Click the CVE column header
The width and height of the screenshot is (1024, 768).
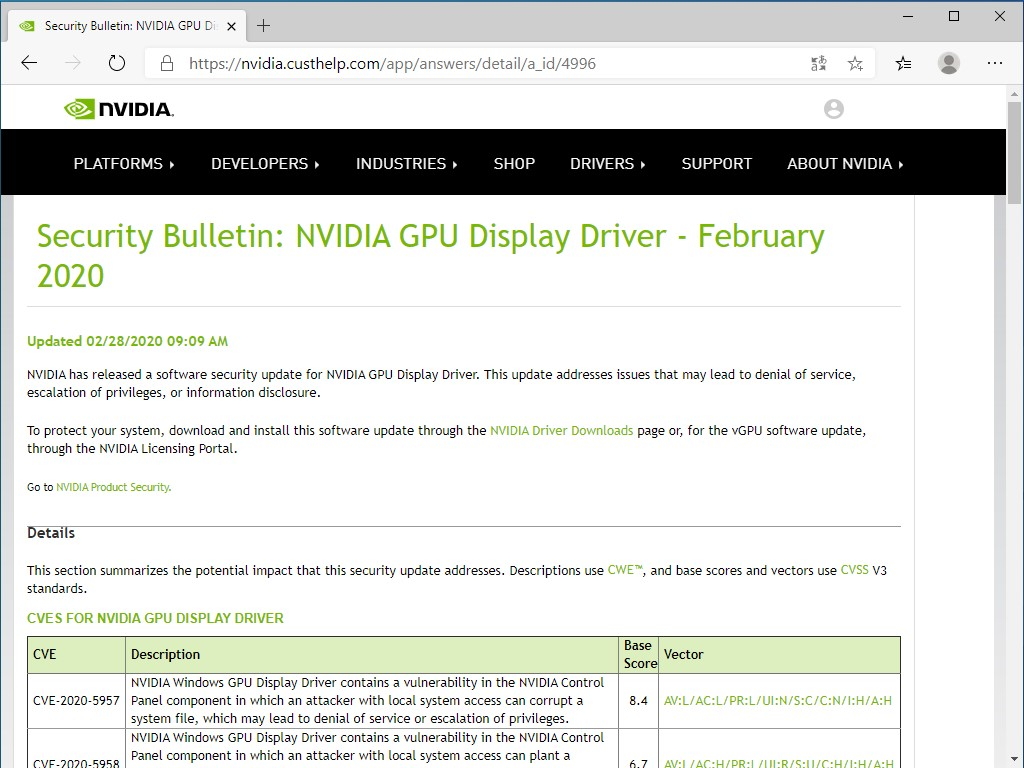tap(76, 654)
